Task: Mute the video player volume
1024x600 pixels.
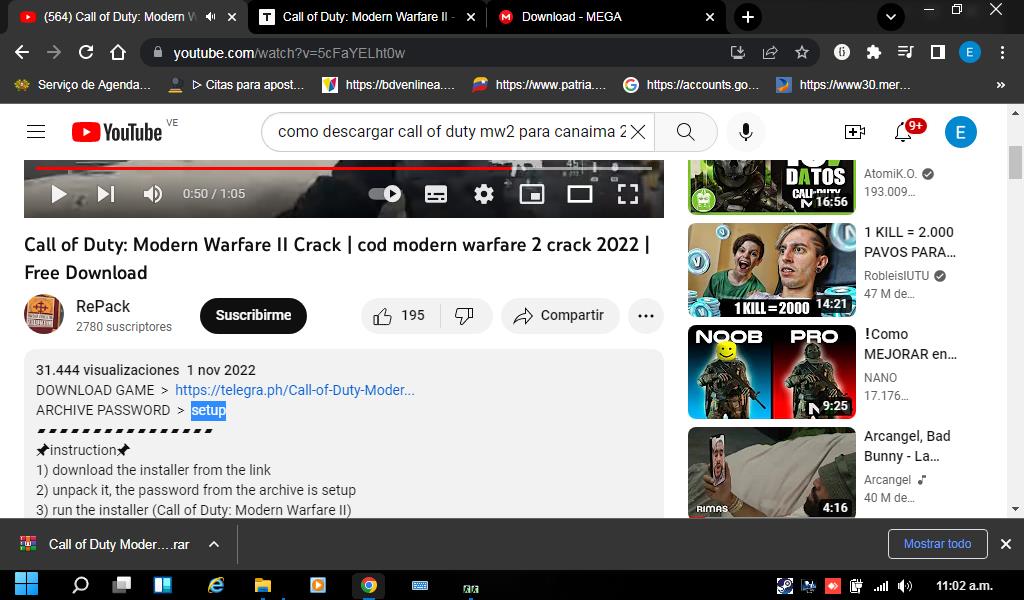Action: coord(153,194)
